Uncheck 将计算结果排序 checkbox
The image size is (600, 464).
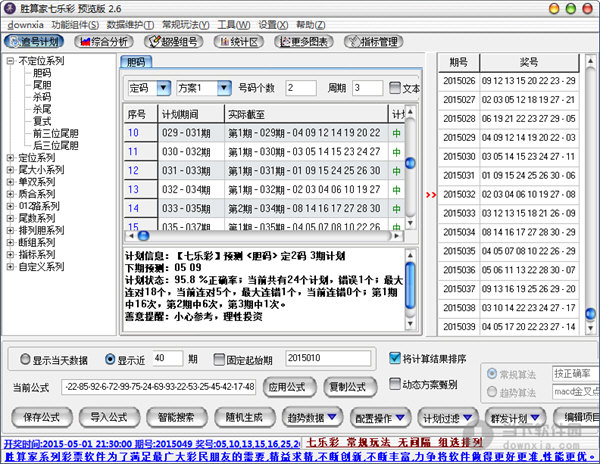coord(395,358)
